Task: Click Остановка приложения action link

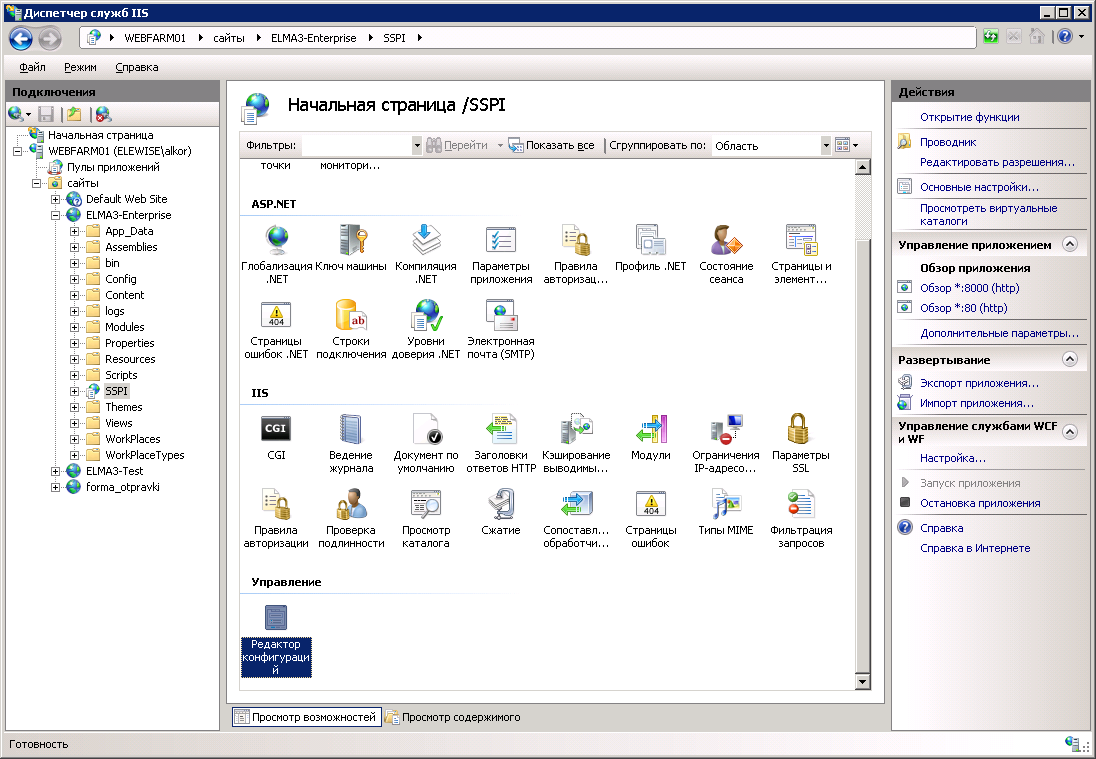Action: [x=979, y=503]
